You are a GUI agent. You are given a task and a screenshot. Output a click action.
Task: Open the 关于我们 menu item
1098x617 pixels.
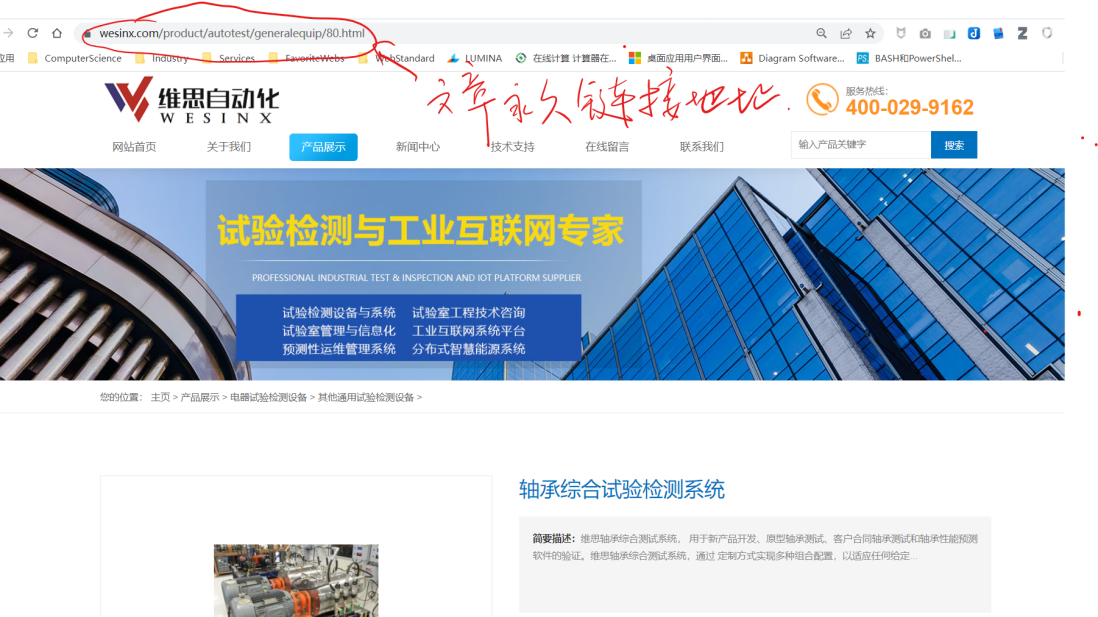[x=229, y=146]
